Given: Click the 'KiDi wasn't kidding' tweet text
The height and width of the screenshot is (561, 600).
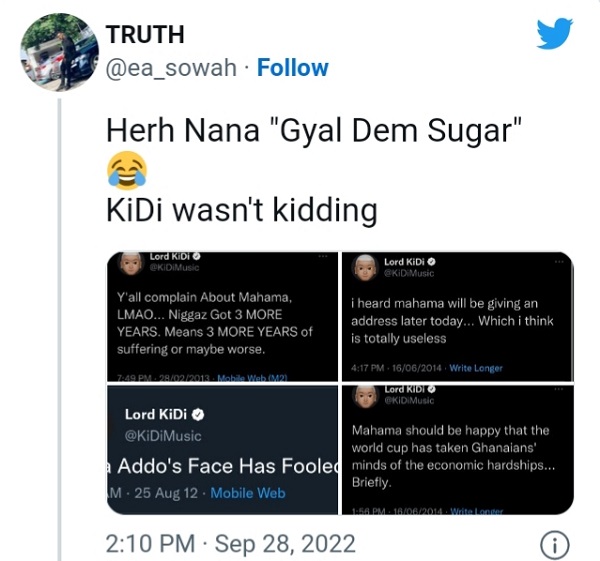Looking at the screenshot, I should pyautogui.click(x=242, y=210).
